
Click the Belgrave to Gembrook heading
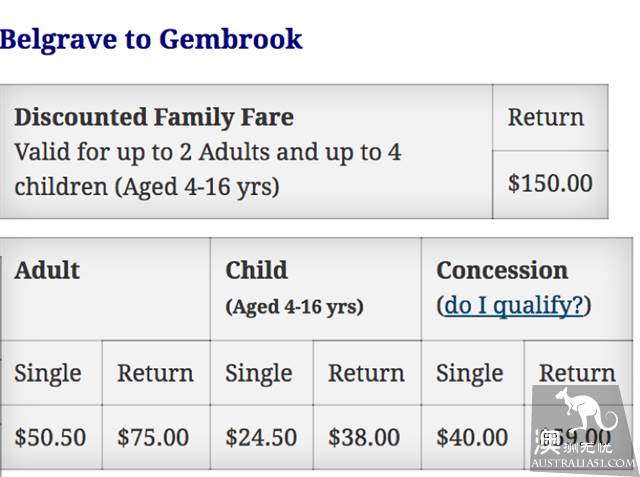point(151,40)
